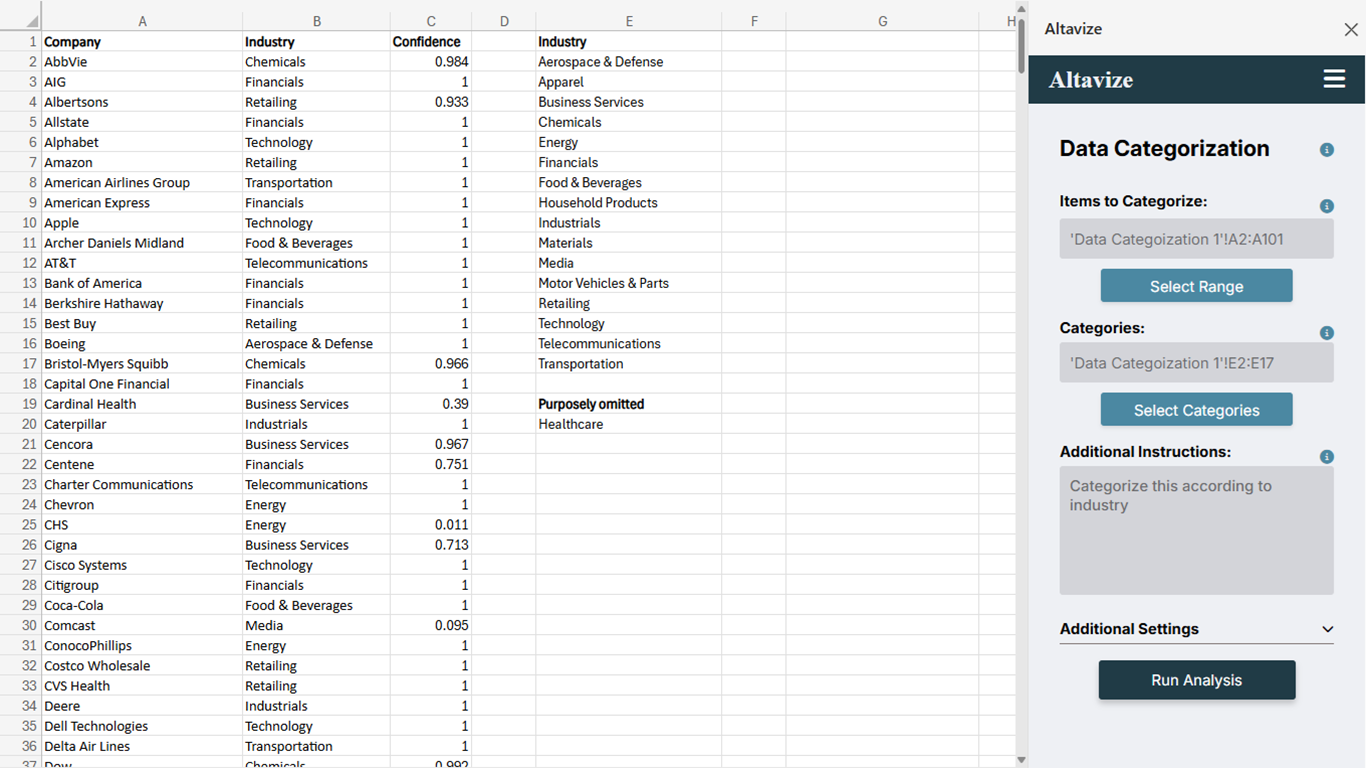Select Retailing cell in Best Buy row
The height and width of the screenshot is (768, 1366).
tap(316, 323)
